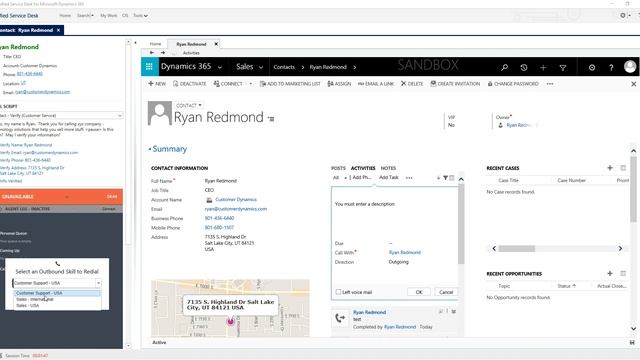The height and width of the screenshot is (360, 640).
Task: Click the Mobile Phone number link
Action: click(x=219, y=228)
